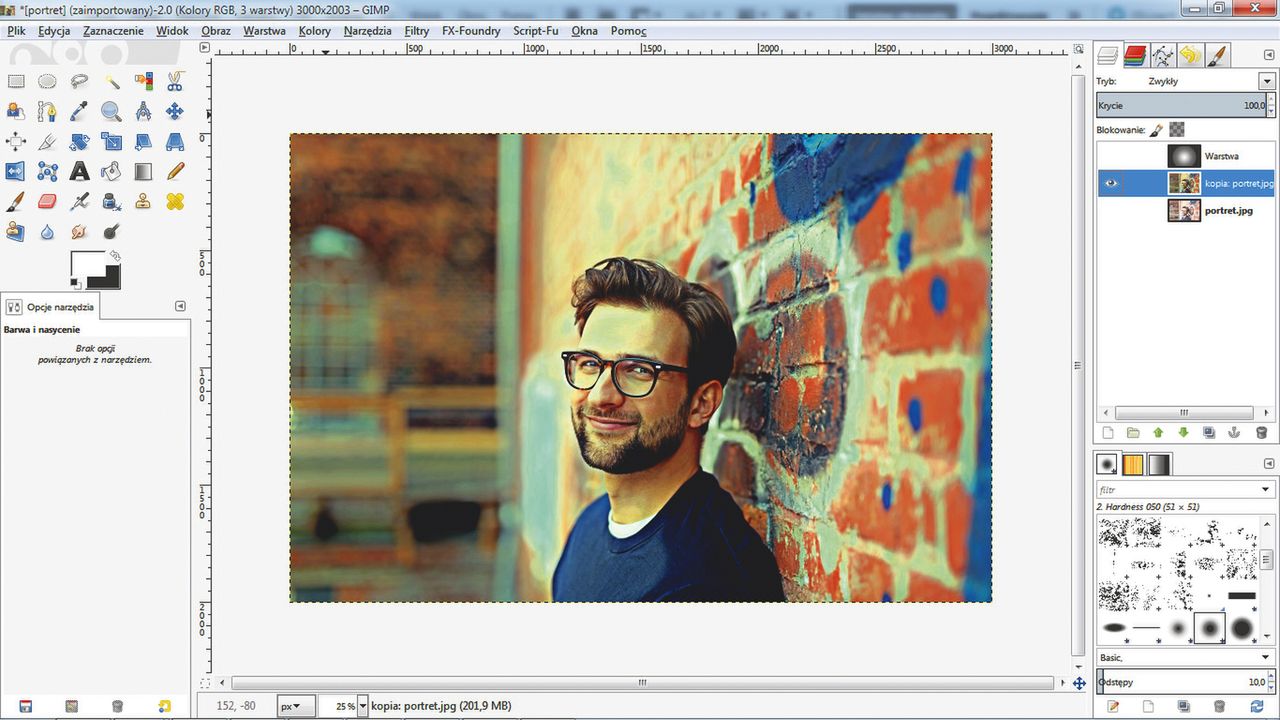Select the Perspective tool

[x=175, y=141]
